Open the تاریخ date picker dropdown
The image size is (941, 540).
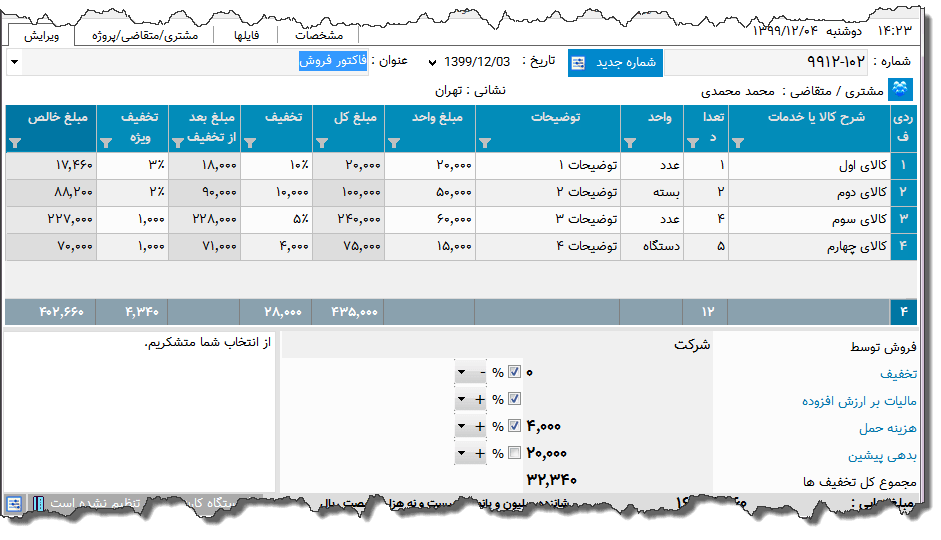pos(432,62)
